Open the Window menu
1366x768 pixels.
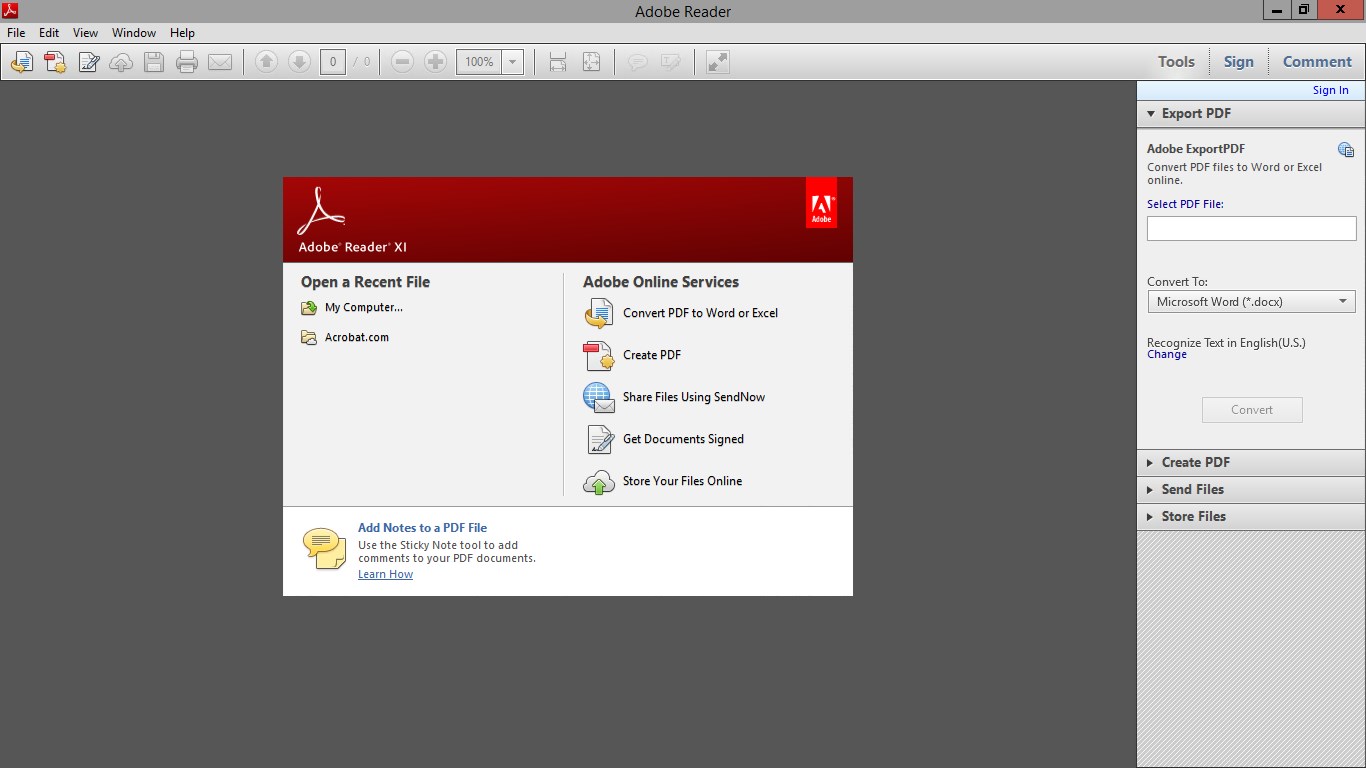coord(134,33)
